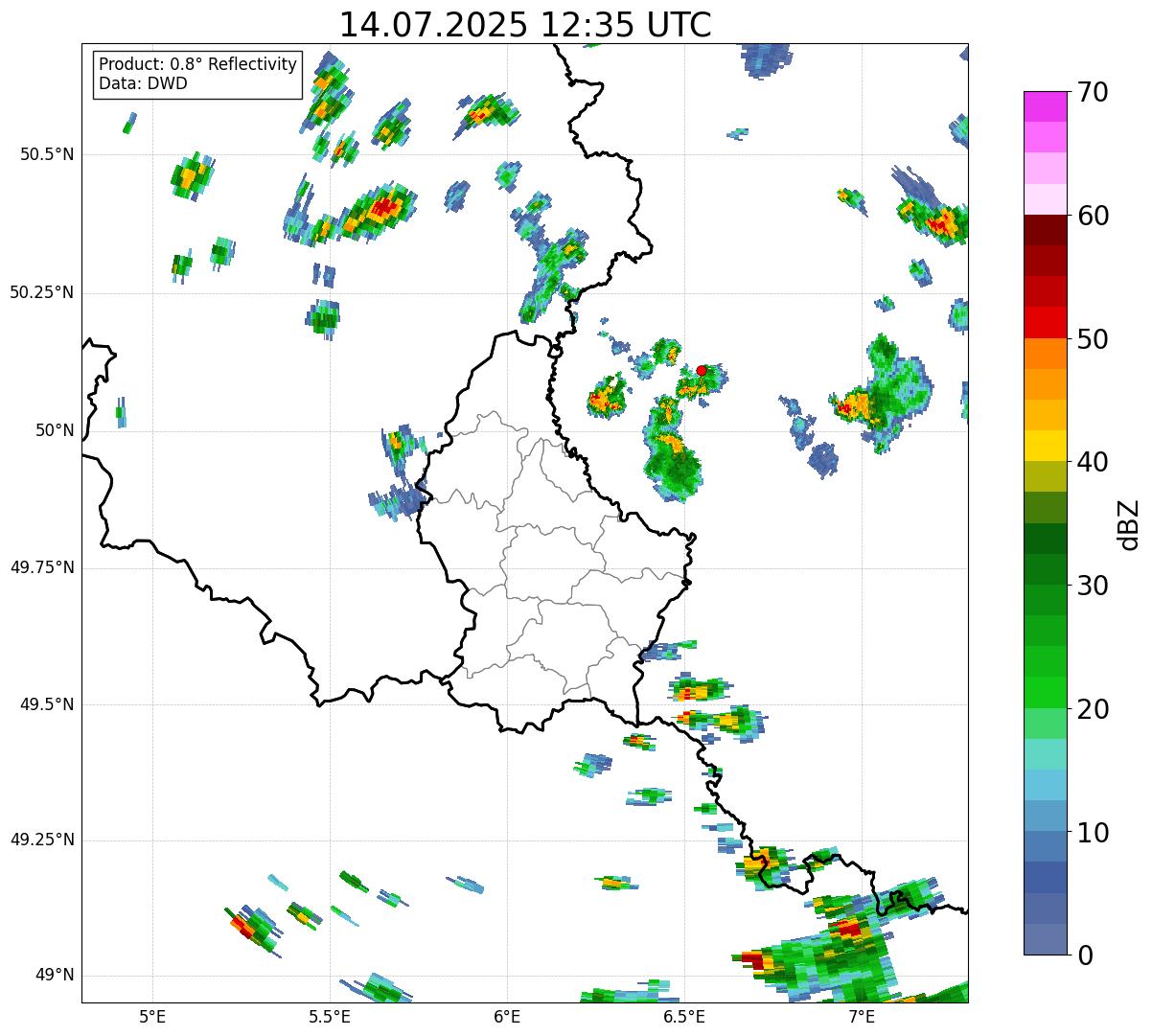This screenshot has height=1036, width=1152.
Task: Click the 7°E longitude label
Action: click(862, 1016)
